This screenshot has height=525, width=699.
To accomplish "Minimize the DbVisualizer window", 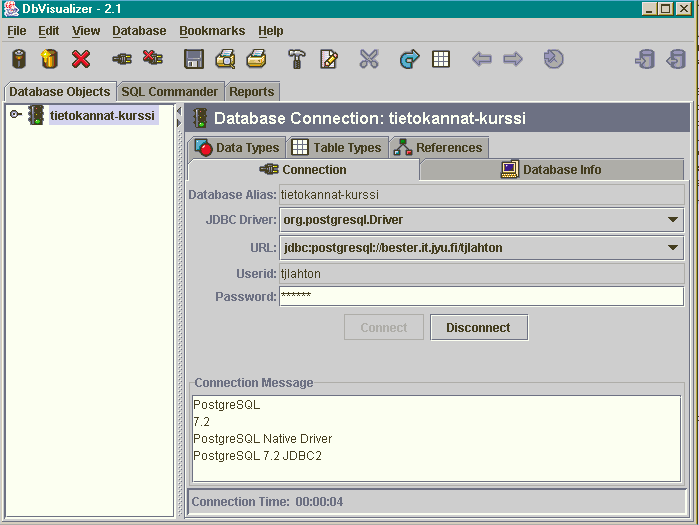I will [x=650, y=9].
